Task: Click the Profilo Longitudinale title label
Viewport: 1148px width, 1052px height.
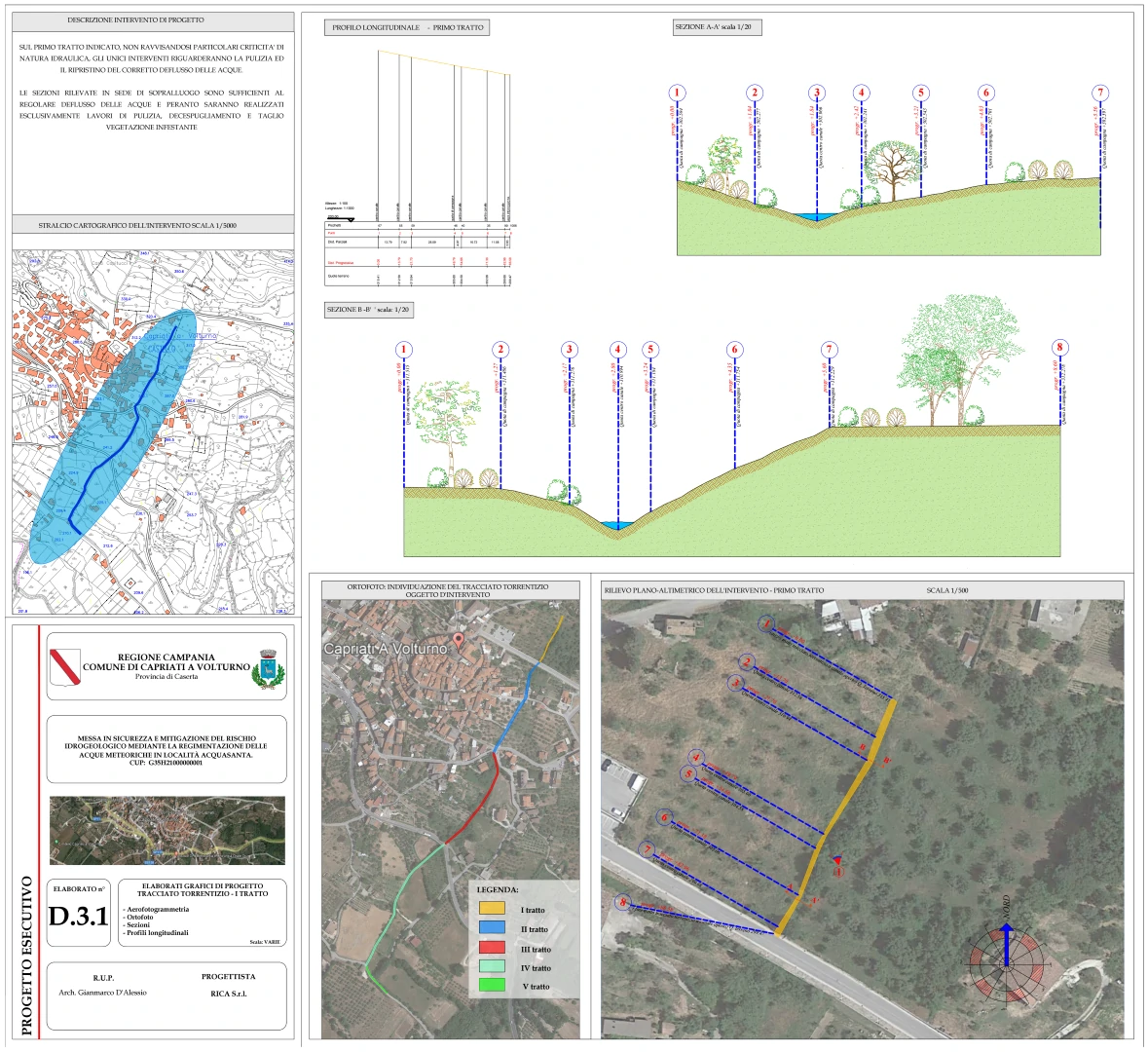Action: click(x=407, y=28)
